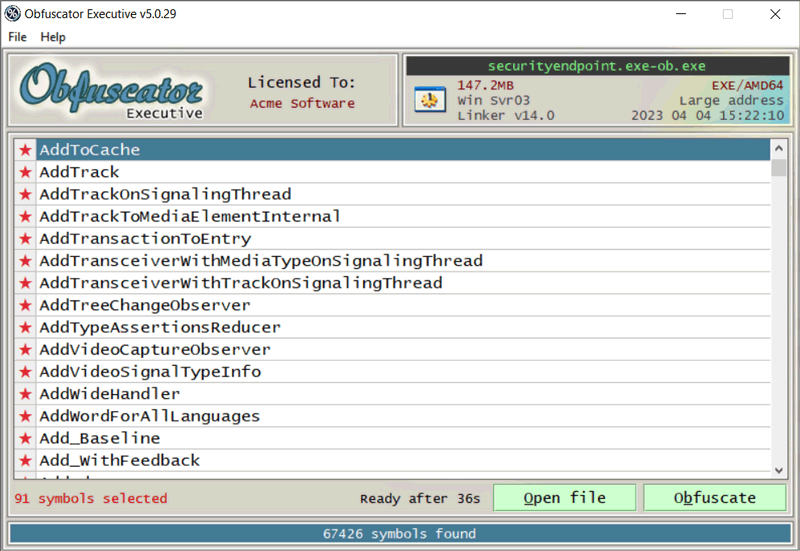This screenshot has height=551, width=800.
Task: Click star icon next to Add_Baseline
Action: [x=25, y=438]
